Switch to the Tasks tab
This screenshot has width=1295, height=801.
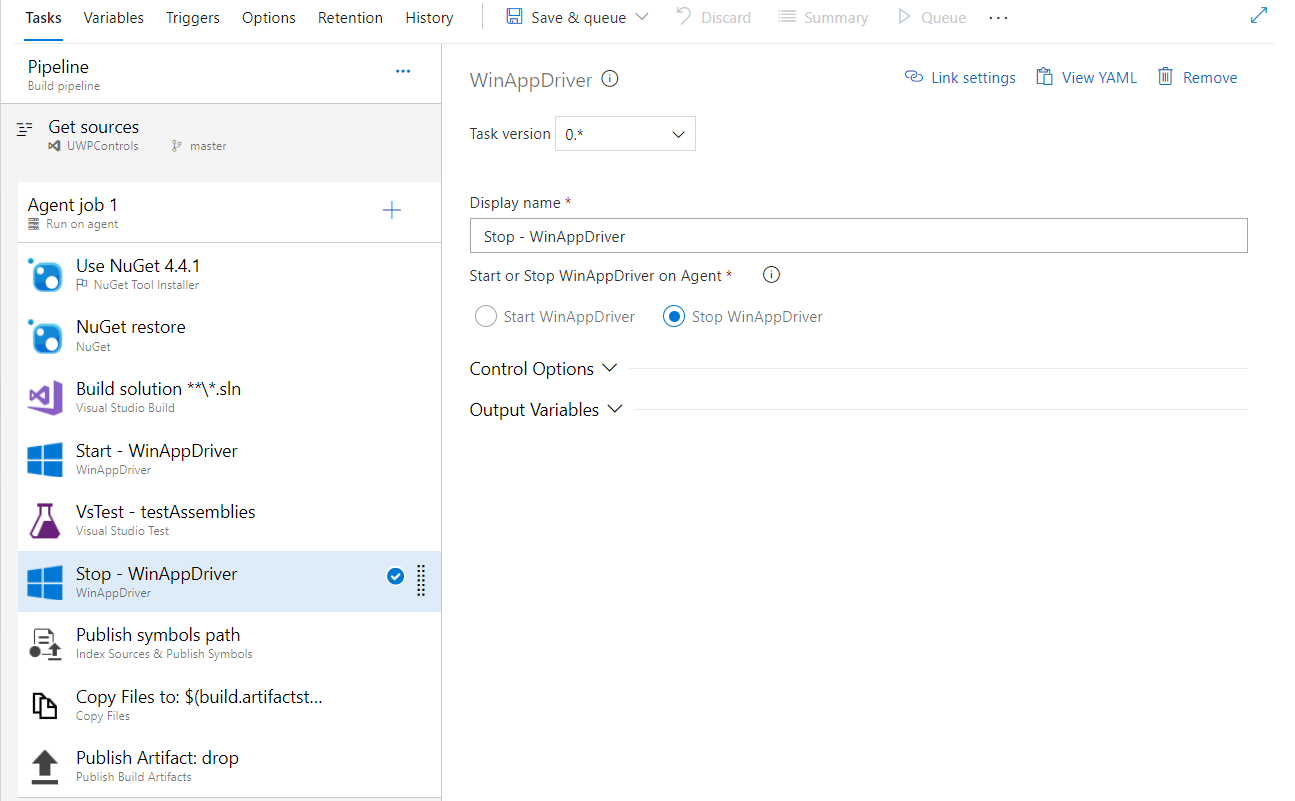coord(43,18)
